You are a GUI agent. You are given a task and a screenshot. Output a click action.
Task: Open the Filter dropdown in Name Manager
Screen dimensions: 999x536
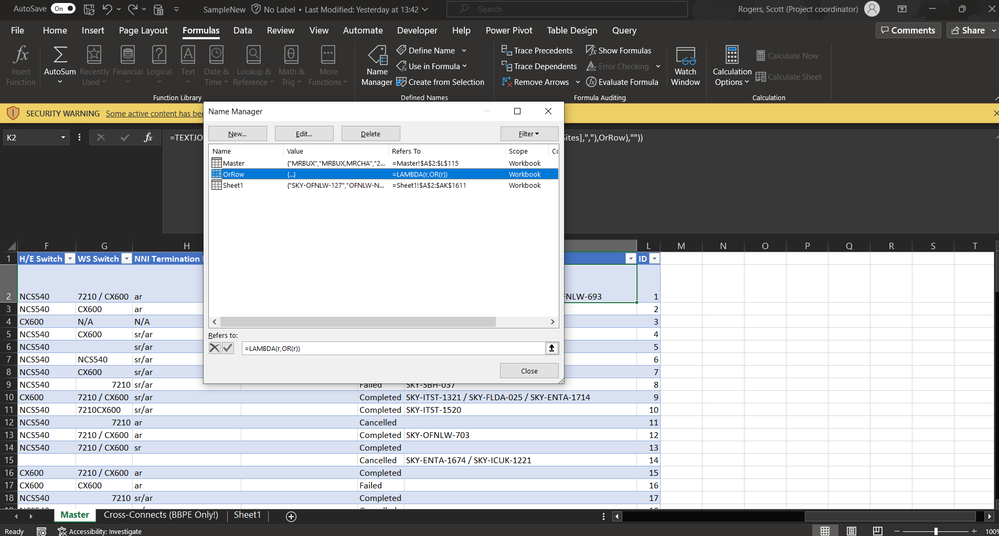tap(529, 133)
